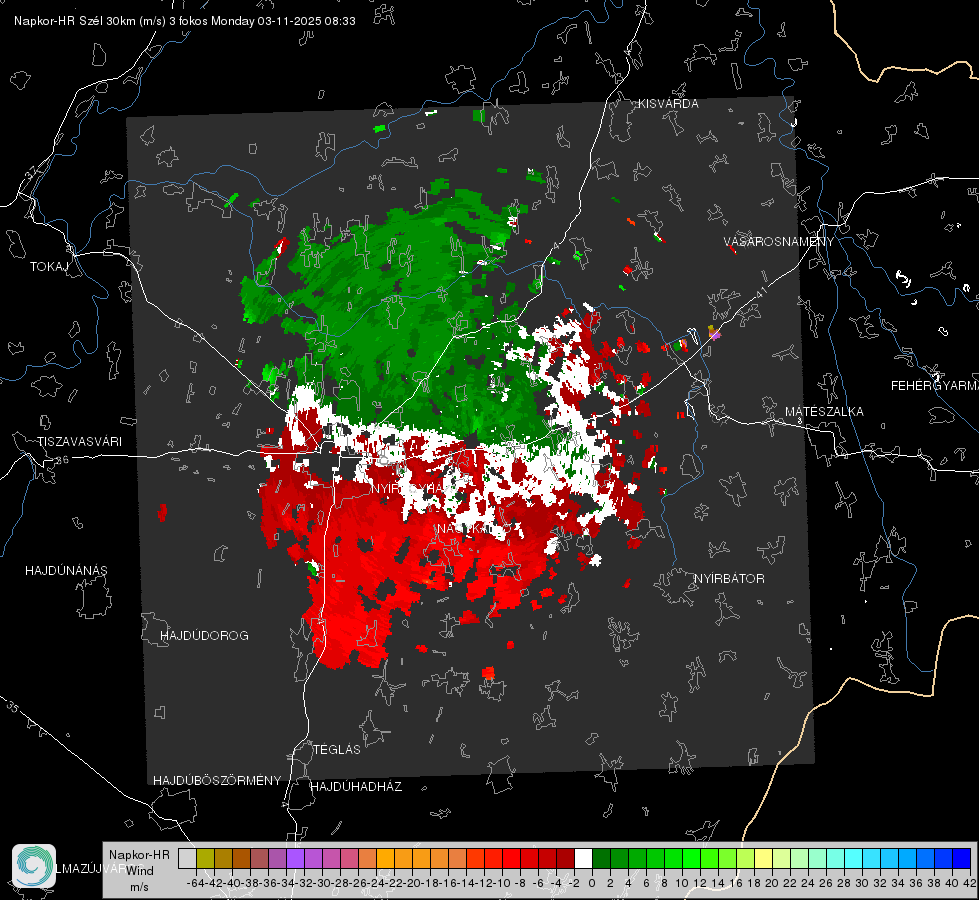Select the olive swatch above -64
Screen dimensions: 979x900
pyautogui.click(x=205, y=858)
